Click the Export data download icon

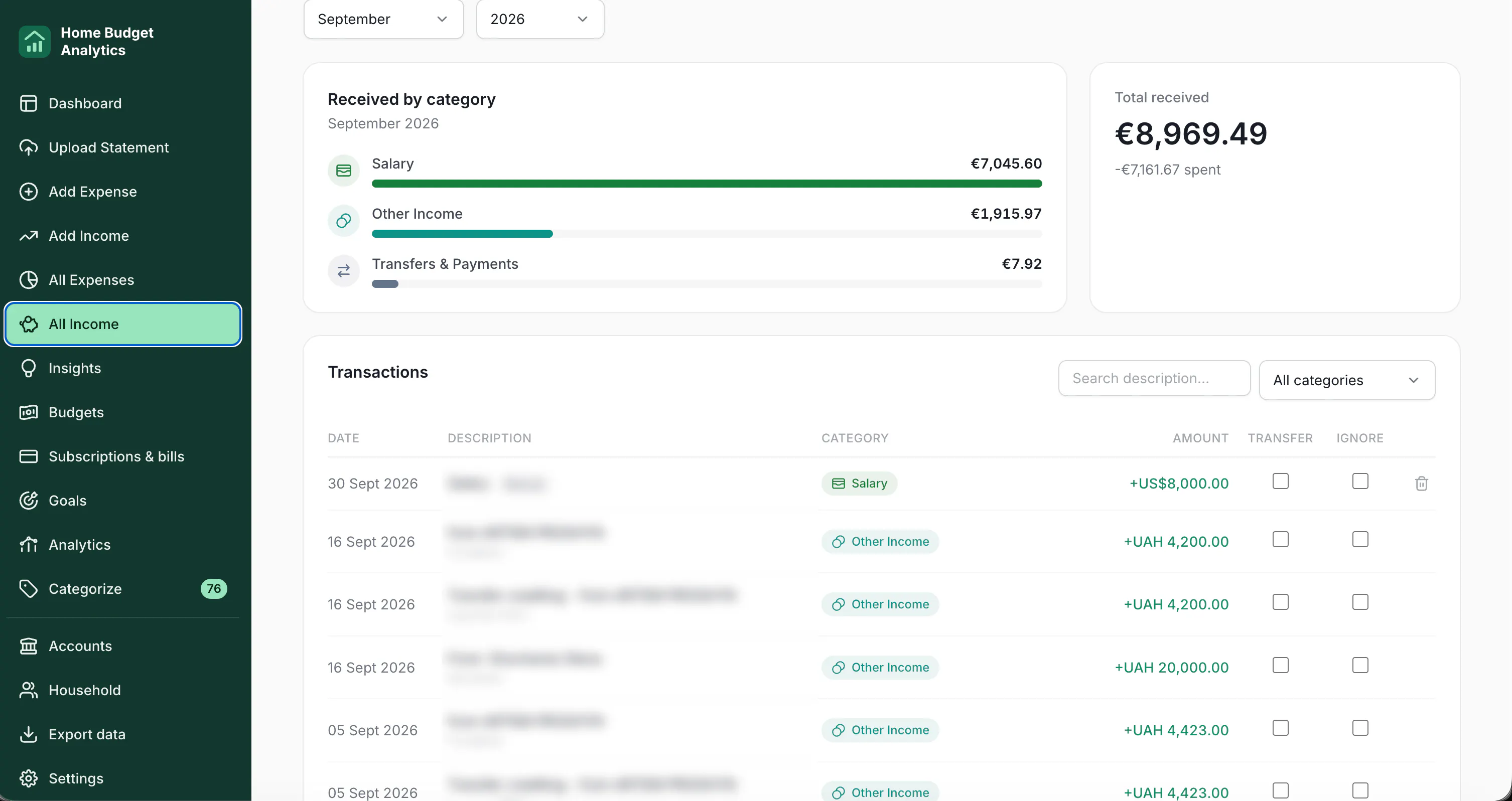[28, 734]
